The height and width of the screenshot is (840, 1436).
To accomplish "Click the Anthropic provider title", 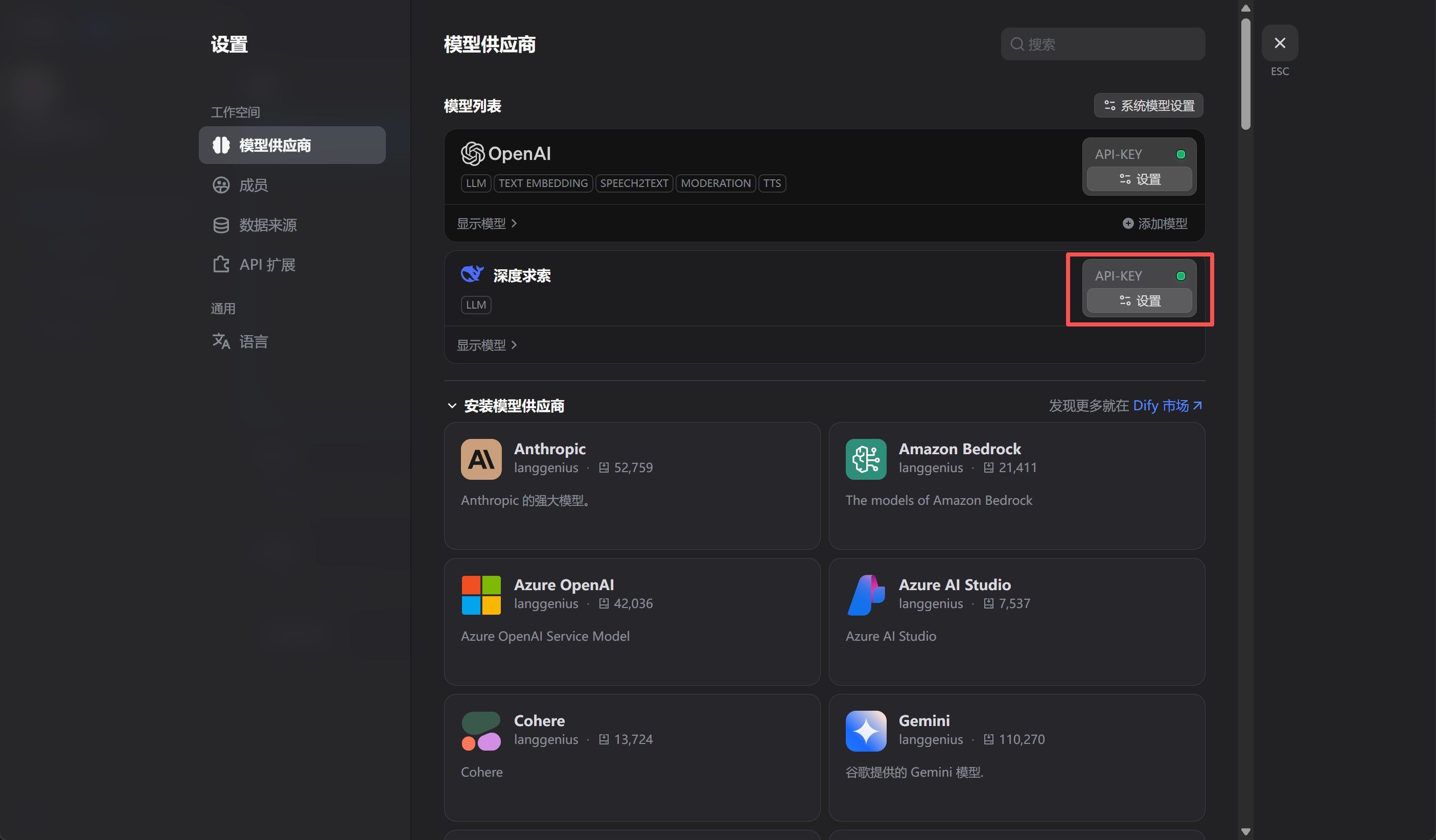I will 549,449.
